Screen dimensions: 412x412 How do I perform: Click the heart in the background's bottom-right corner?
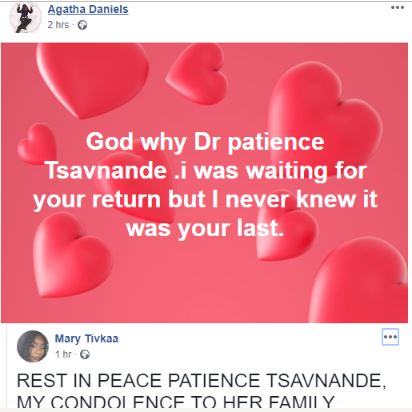(x=360, y=280)
